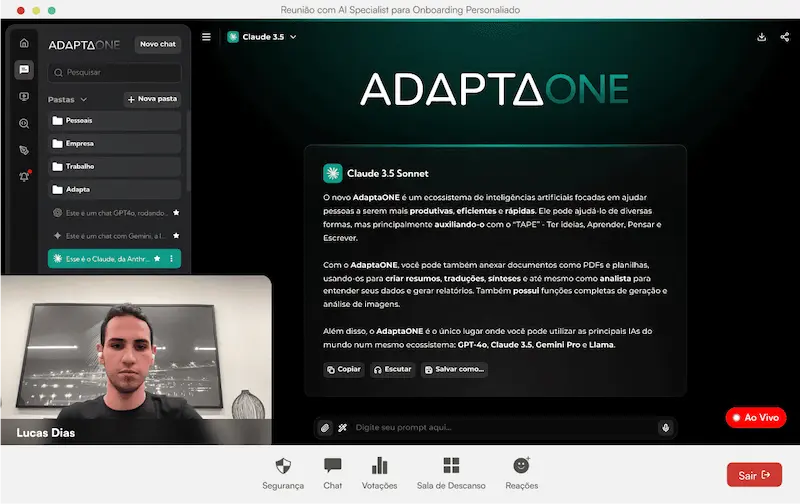Open the home icon in sidebar
The image size is (800, 504).
(x=24, y=43)
